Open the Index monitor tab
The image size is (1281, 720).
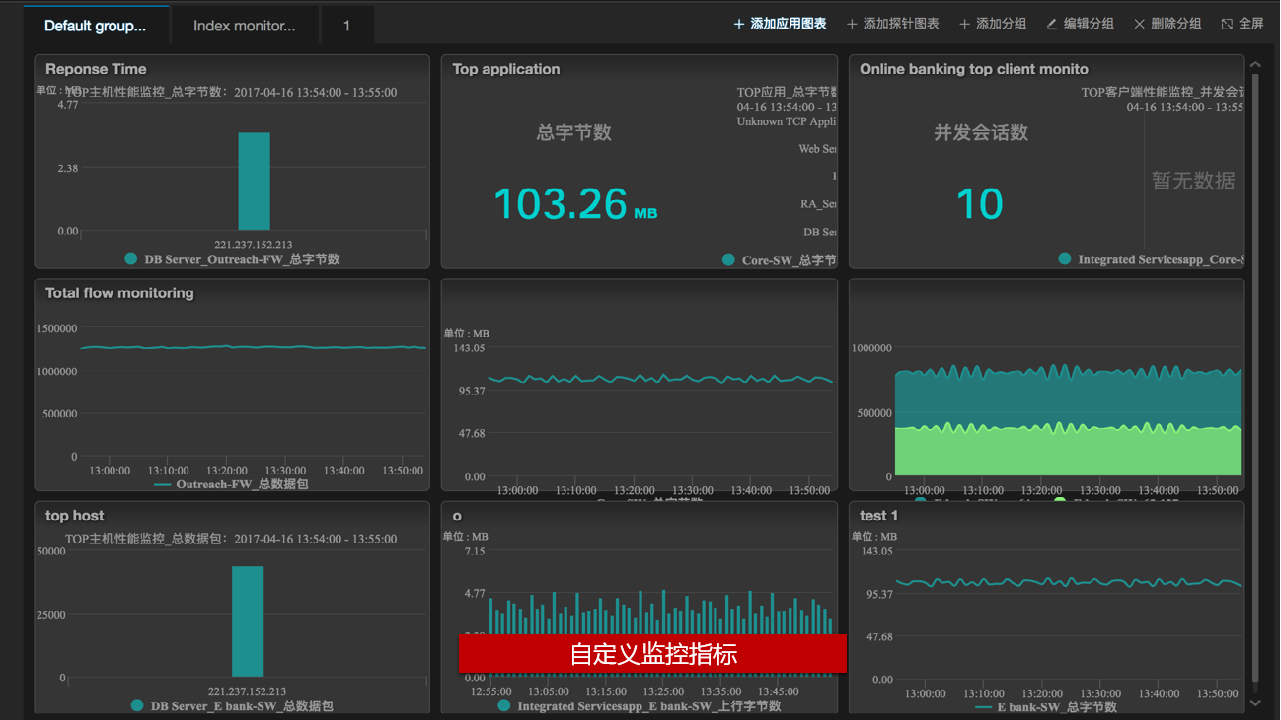pyautogui.click(x=244, y=25)
